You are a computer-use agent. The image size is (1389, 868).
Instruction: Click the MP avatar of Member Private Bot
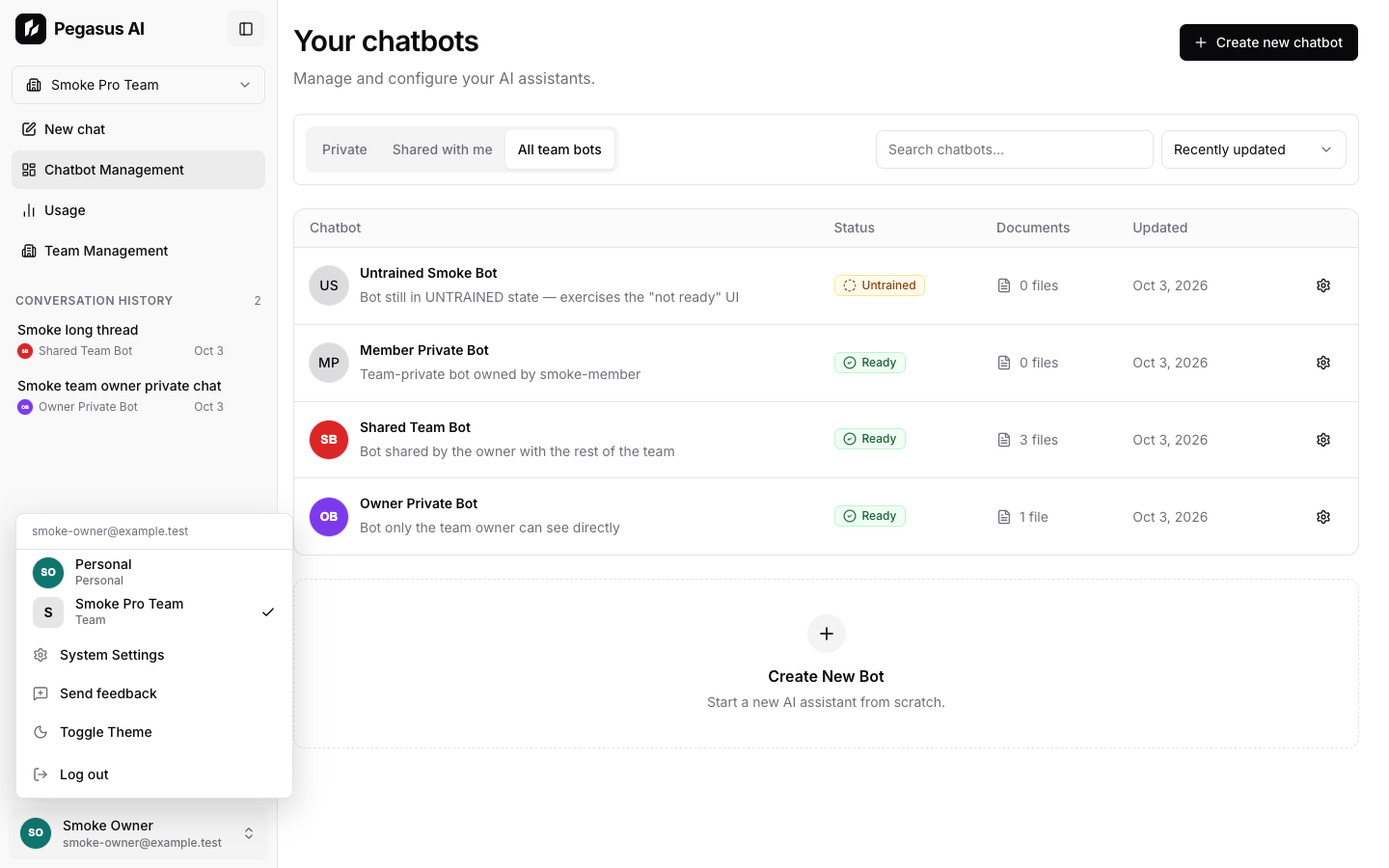(329, 363)
